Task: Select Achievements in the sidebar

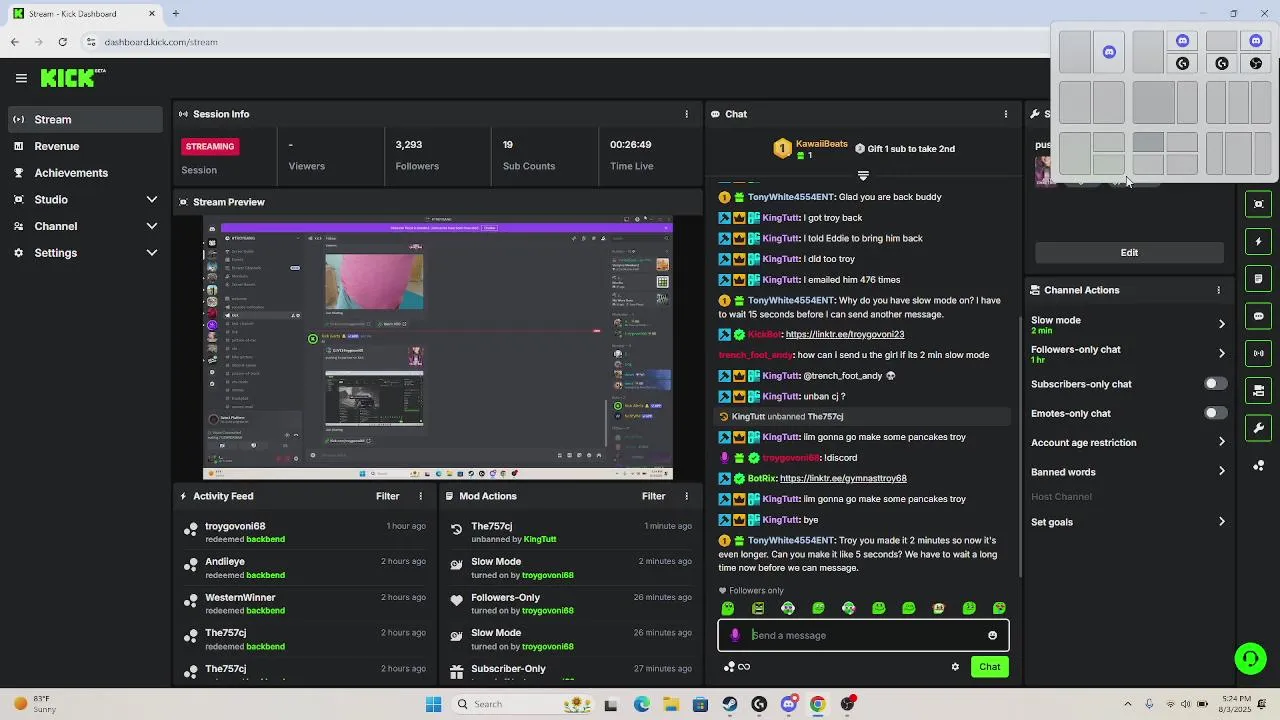Action: click(85, 173)
